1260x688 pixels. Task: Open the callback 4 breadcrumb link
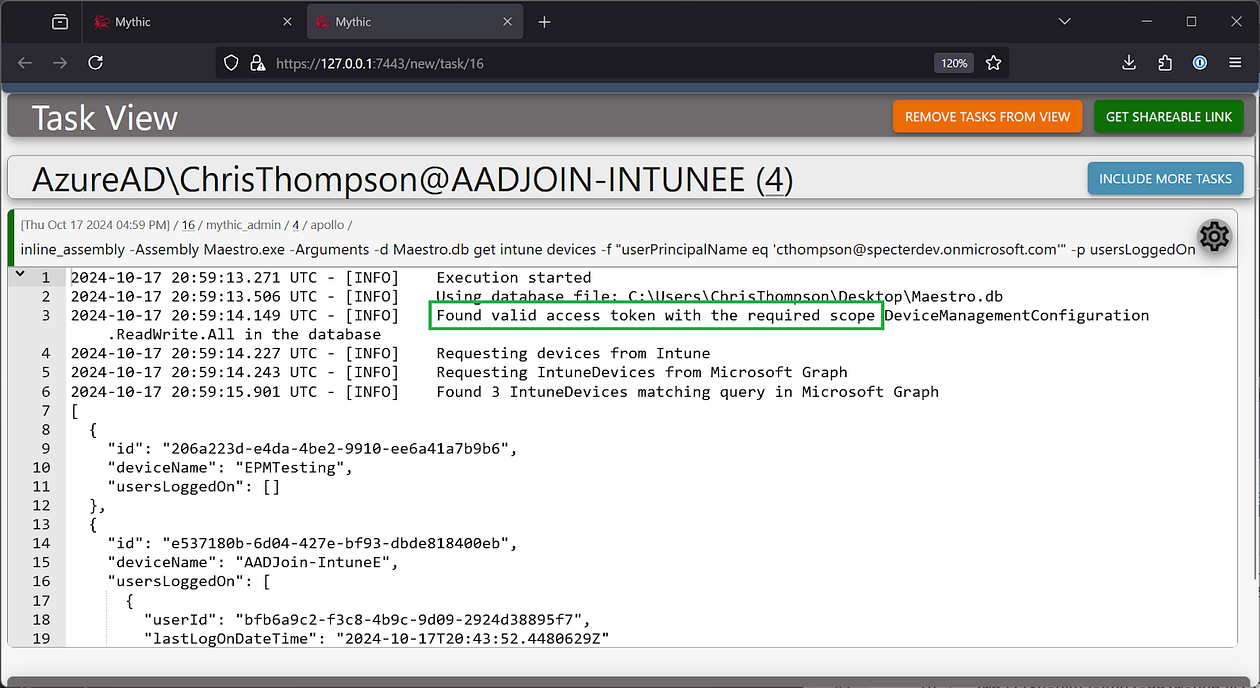[x=296, y=225]
